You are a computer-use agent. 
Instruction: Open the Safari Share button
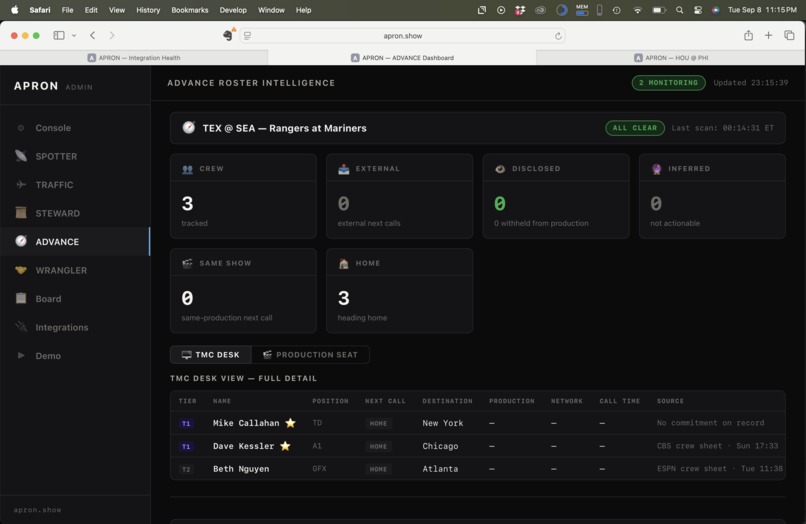click(748, 35)
